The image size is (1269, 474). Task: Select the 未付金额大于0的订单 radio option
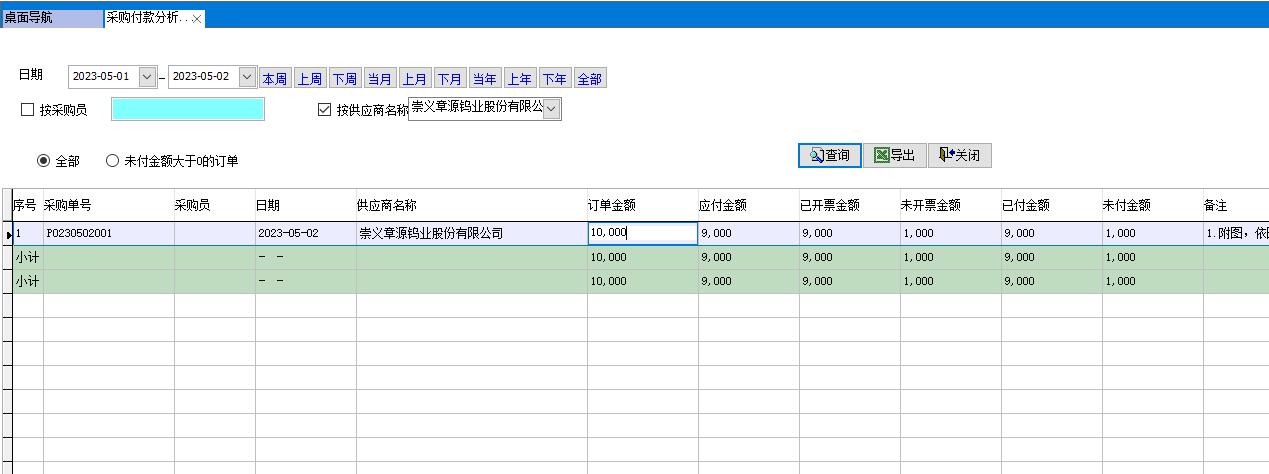coord(113,161)
